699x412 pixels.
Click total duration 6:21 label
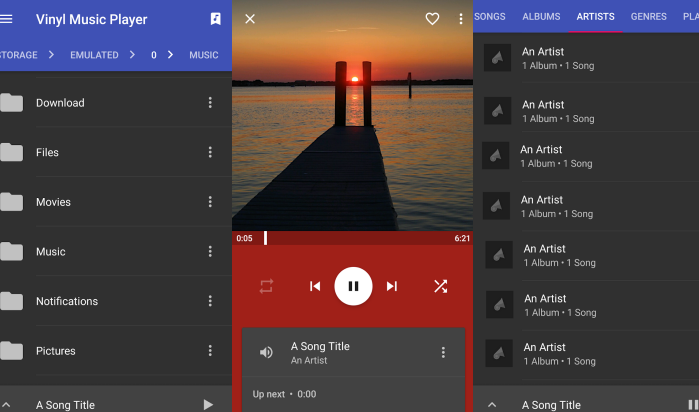pos(462,238)
